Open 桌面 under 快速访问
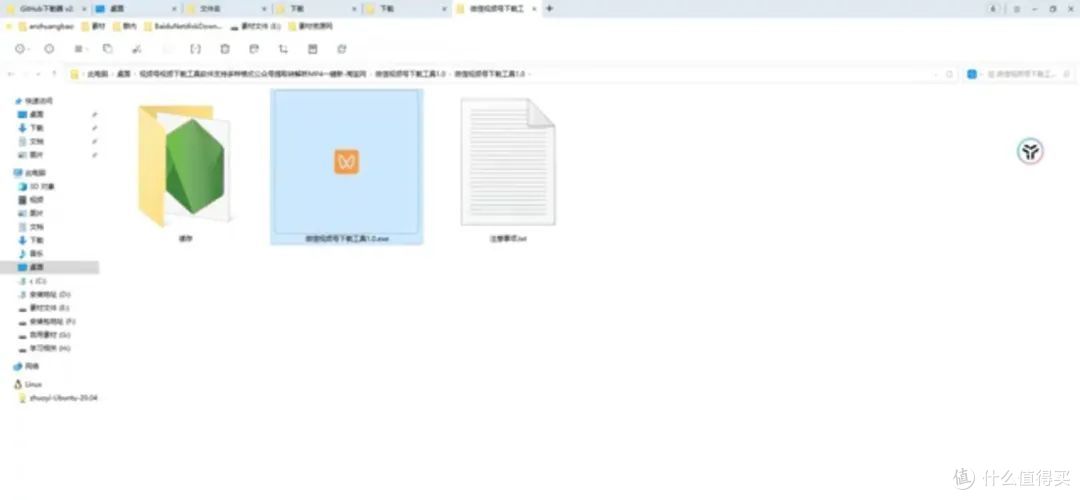The width and height of the screenshot is (1080, 500). 37,114
